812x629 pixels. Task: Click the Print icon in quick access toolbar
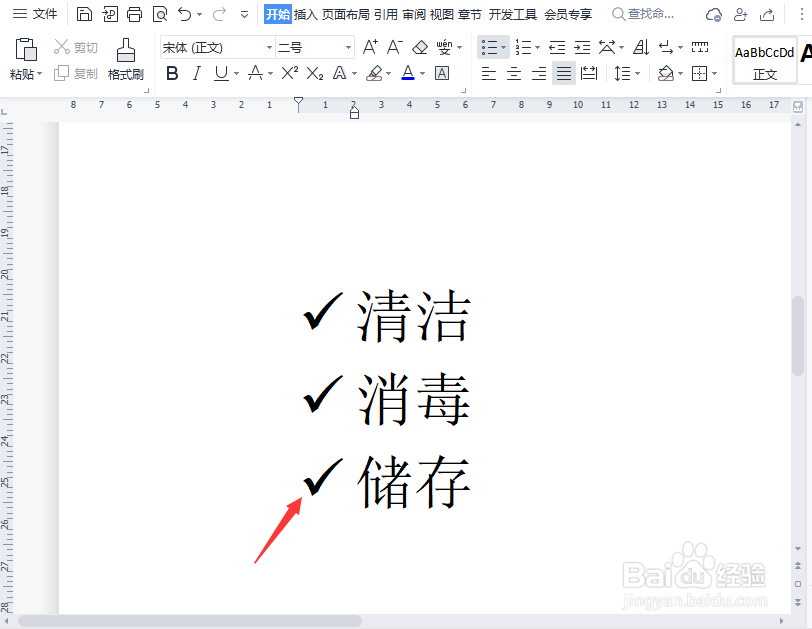[135, 14]
